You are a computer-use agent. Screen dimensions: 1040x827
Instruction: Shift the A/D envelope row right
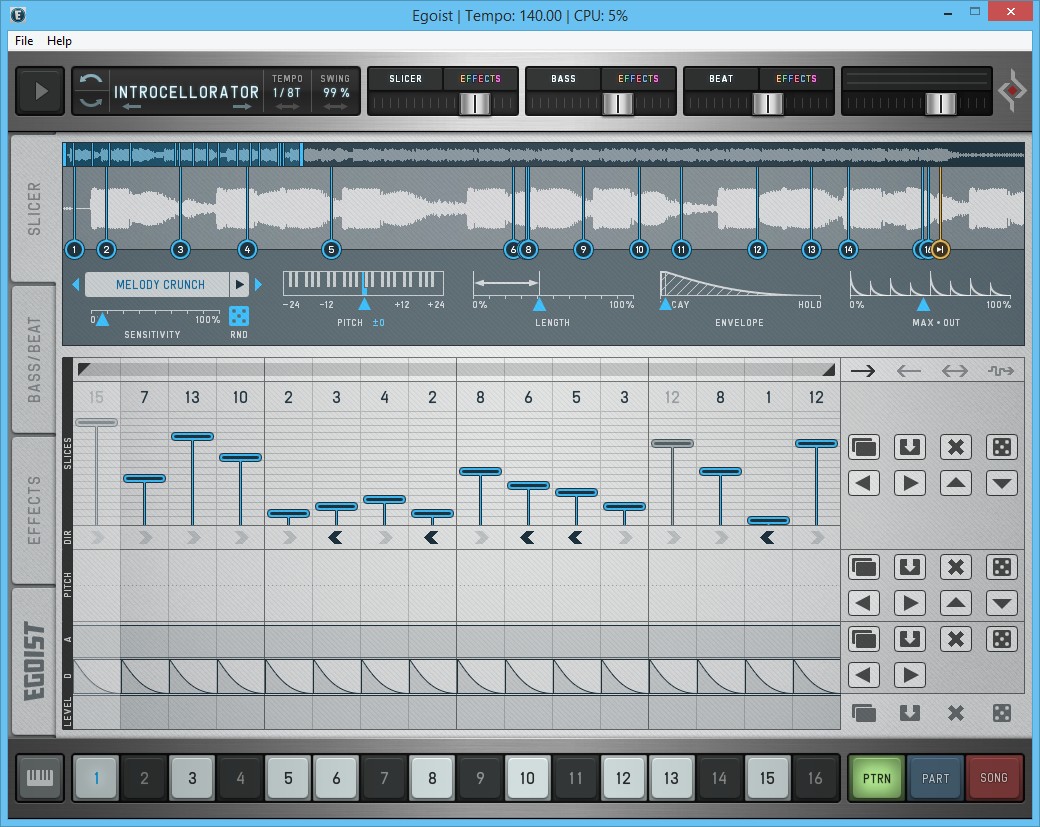point(909,675)
